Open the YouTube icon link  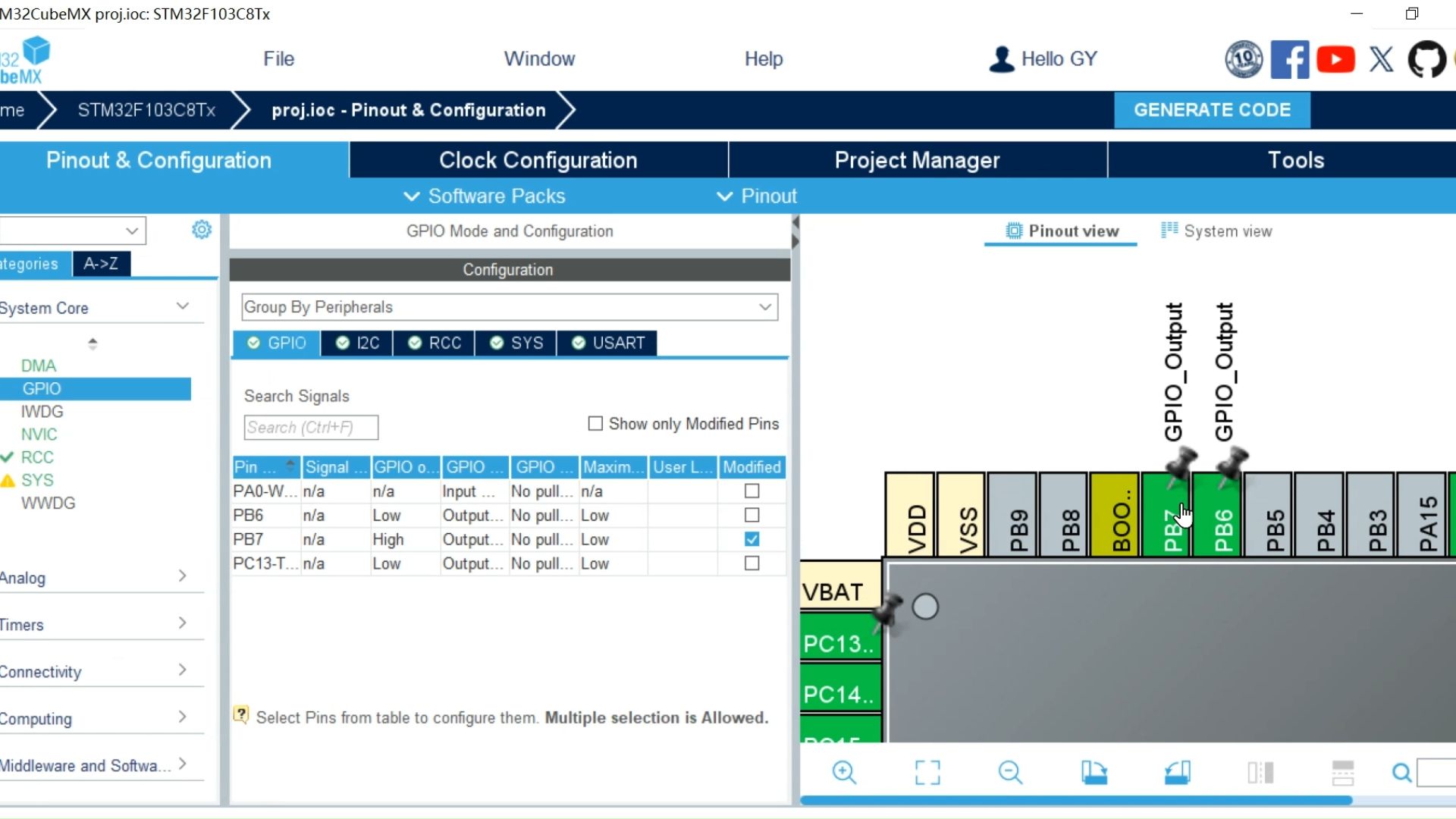click(1335, 59)
